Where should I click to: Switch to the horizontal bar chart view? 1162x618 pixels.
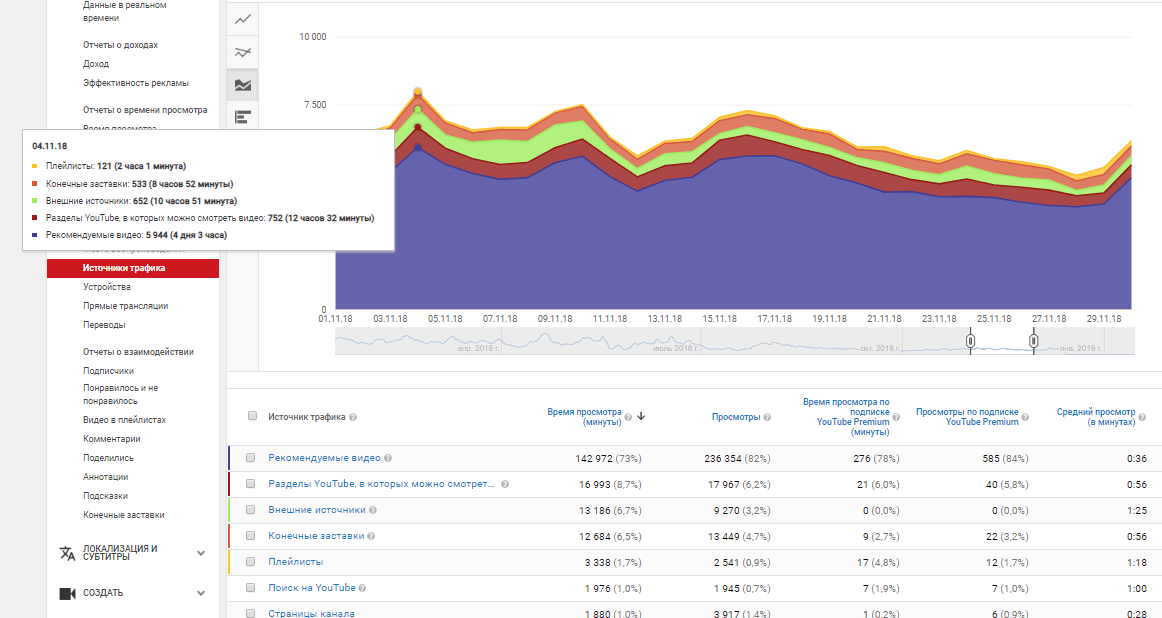[243, 117]
